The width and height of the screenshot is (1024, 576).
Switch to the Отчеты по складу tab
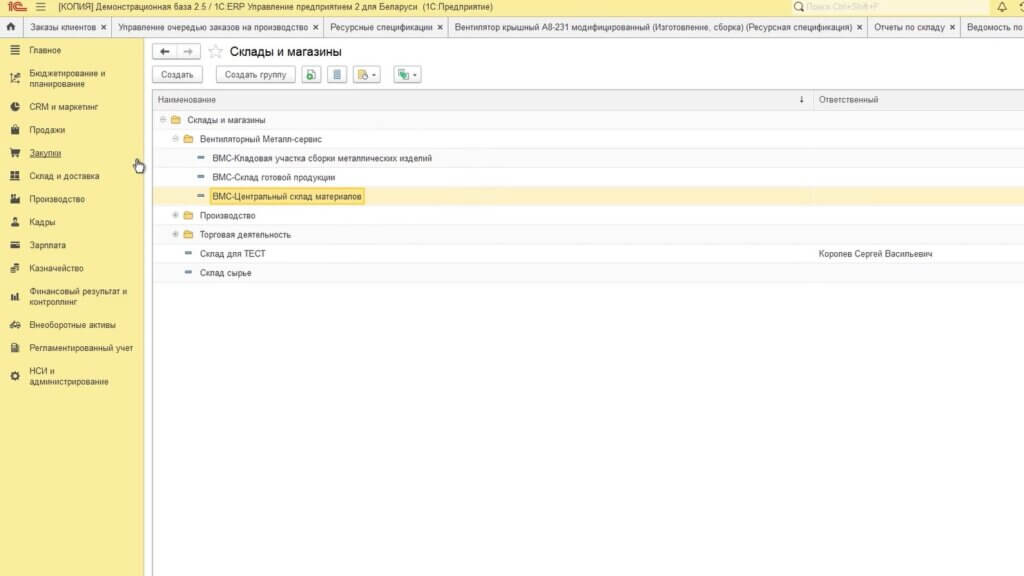click(908, 27)
